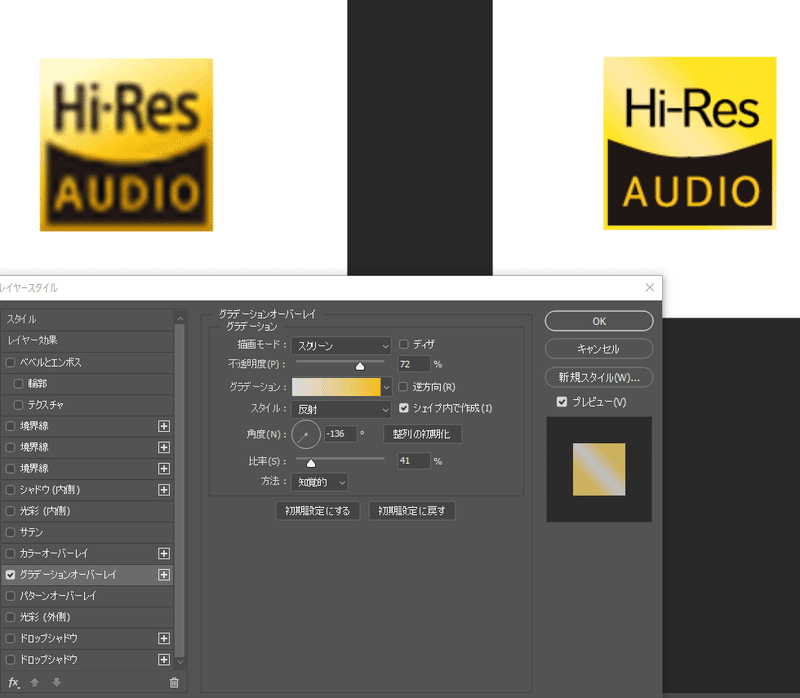800x698 pixels.
Task: Click the fx effects menu icon
Action: 13,682
